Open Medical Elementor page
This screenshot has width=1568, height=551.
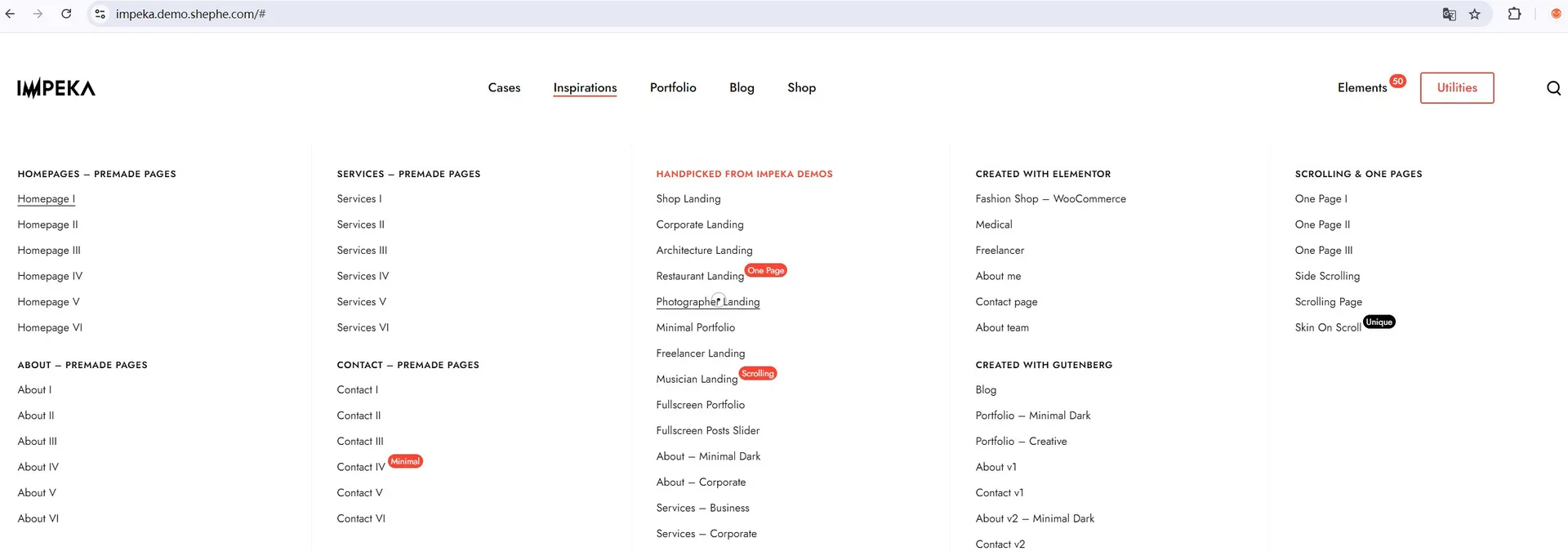click(994, 224)
